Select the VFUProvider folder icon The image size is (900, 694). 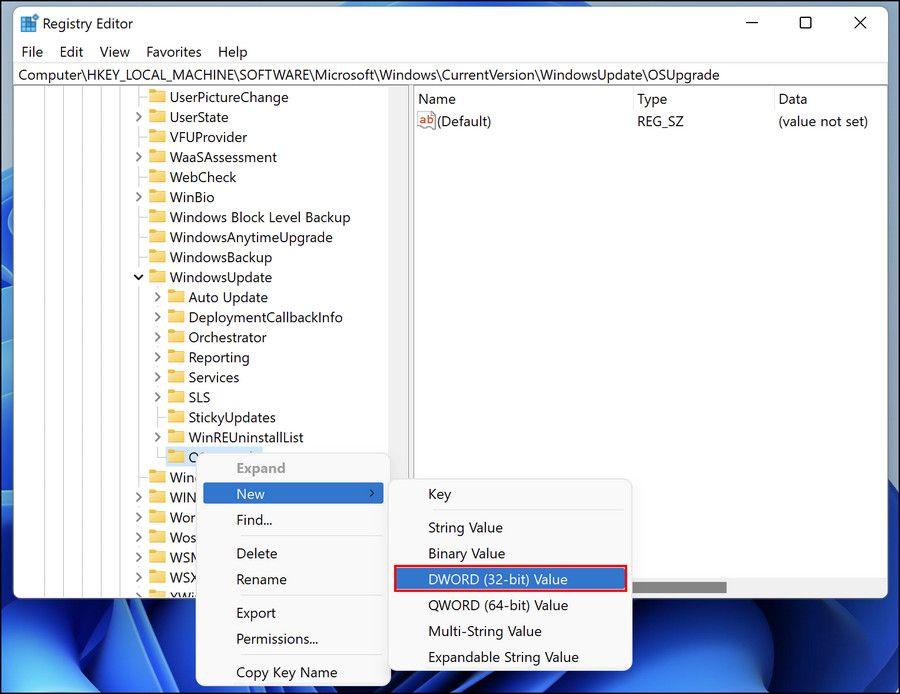[x=157, y=137]
